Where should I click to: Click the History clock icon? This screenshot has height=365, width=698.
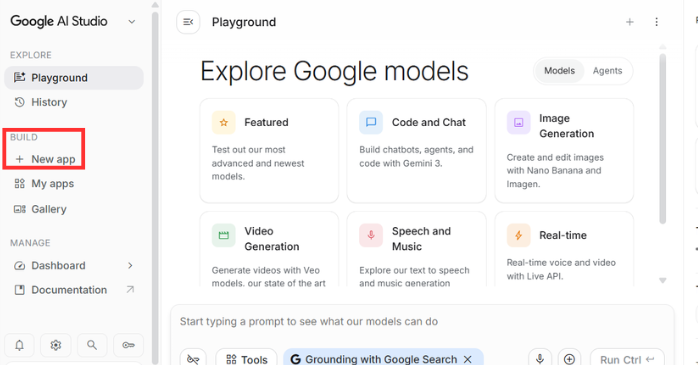coord(19,102)
